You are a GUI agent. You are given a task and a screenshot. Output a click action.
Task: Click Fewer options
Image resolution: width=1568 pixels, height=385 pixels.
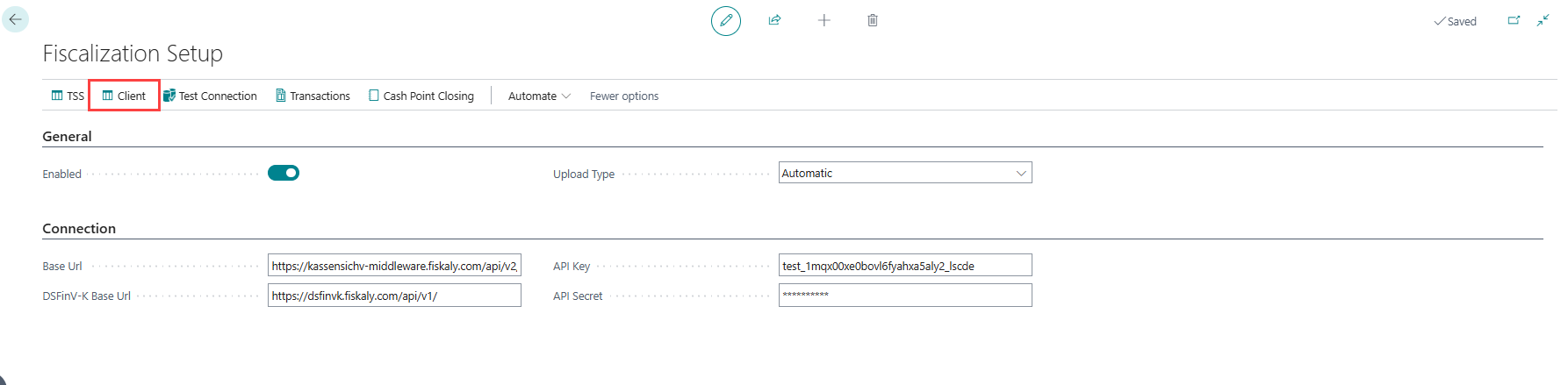click(624, 96)
